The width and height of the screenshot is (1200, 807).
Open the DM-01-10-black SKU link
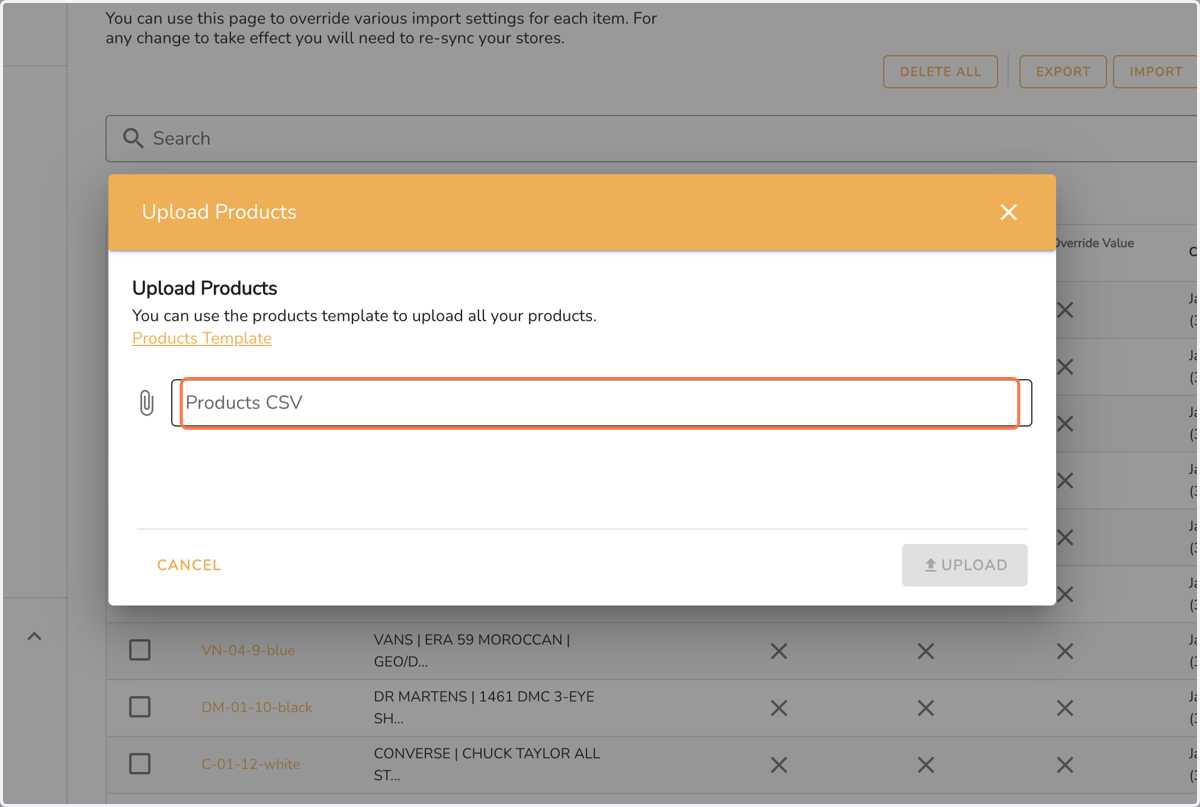click(x=257, y=707)
